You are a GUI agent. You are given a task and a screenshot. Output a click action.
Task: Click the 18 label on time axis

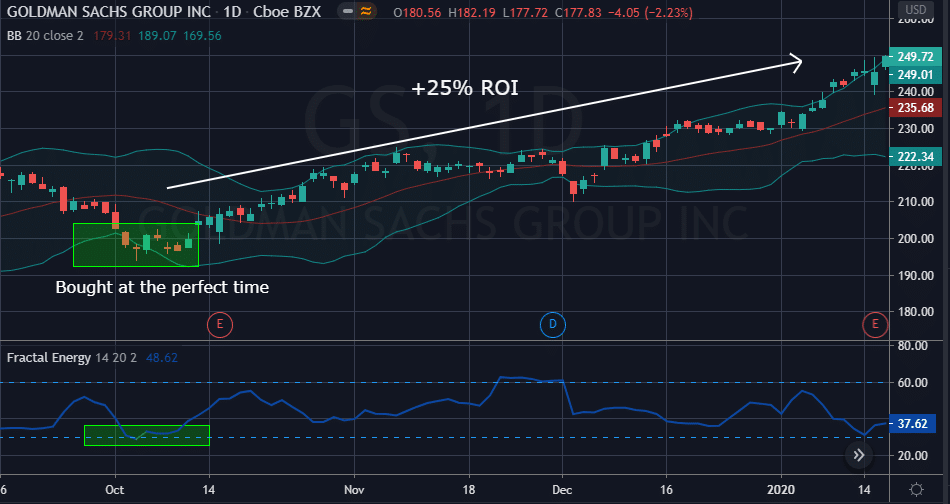coord(469,489)
